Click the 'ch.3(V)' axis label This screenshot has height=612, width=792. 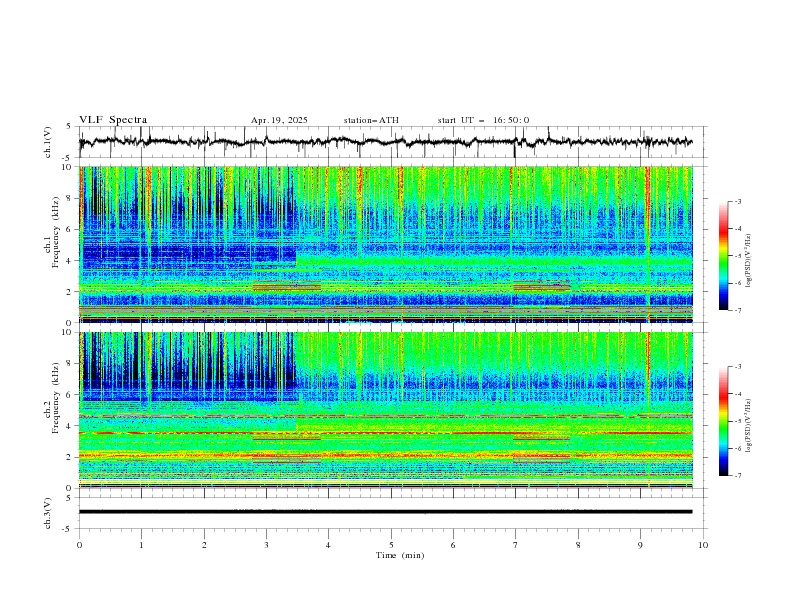click(x=48, y=513)
